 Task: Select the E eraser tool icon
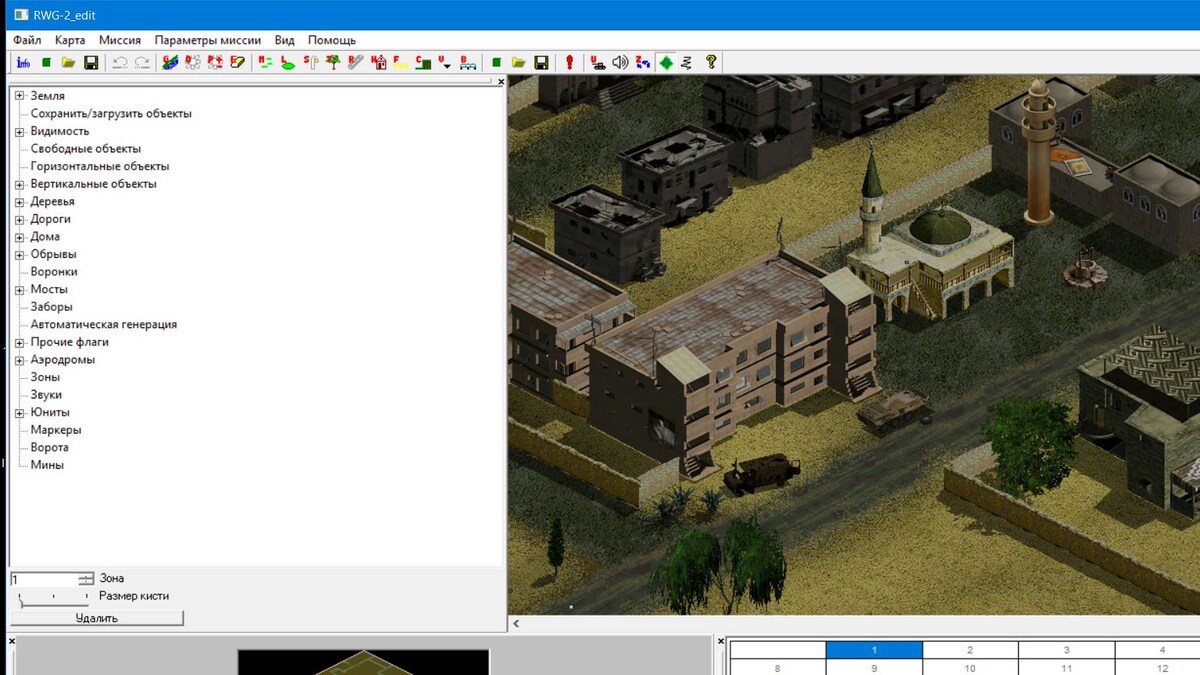pyautogui.click(x=238, y=62)
